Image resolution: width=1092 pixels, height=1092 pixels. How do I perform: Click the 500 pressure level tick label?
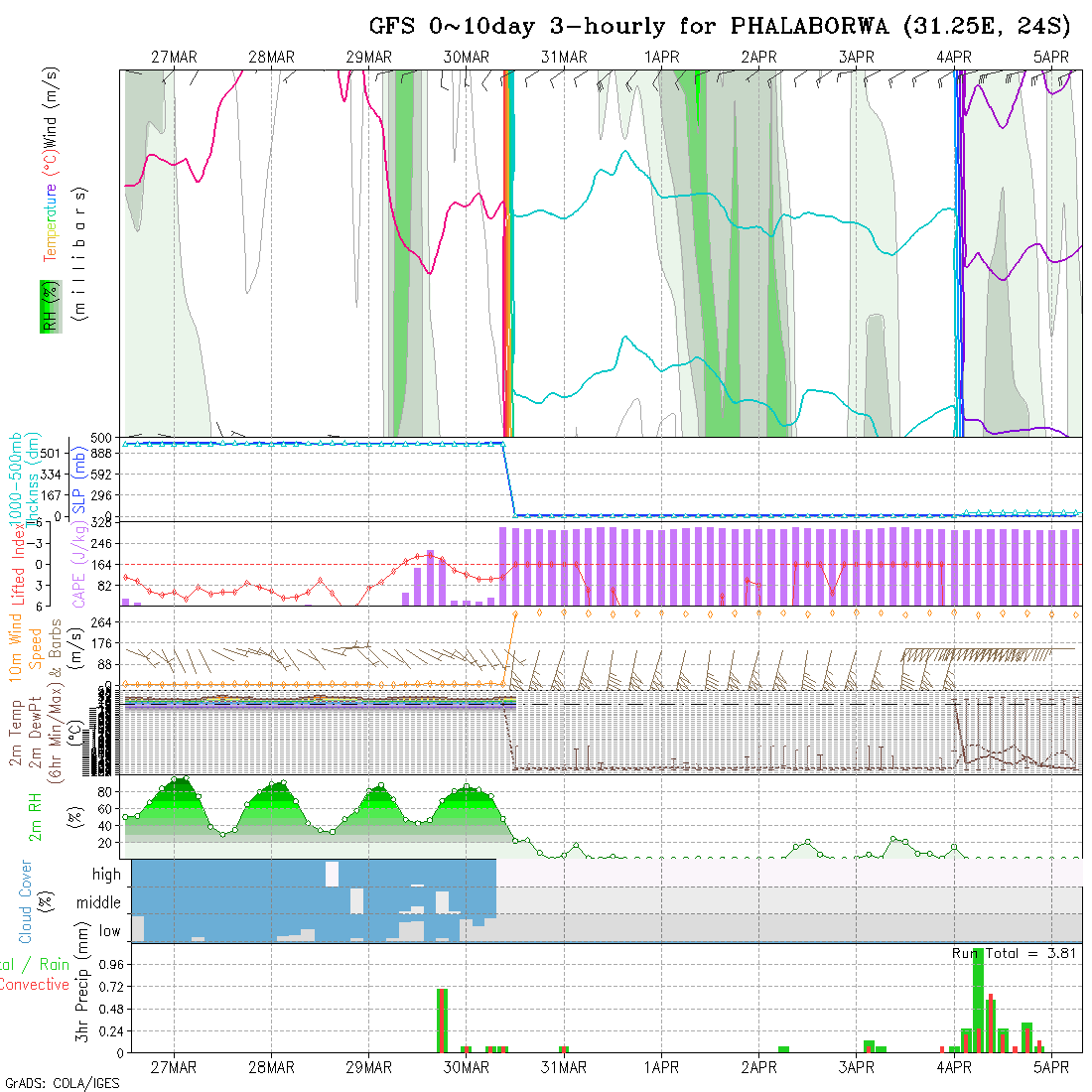[x=106, y=438]
